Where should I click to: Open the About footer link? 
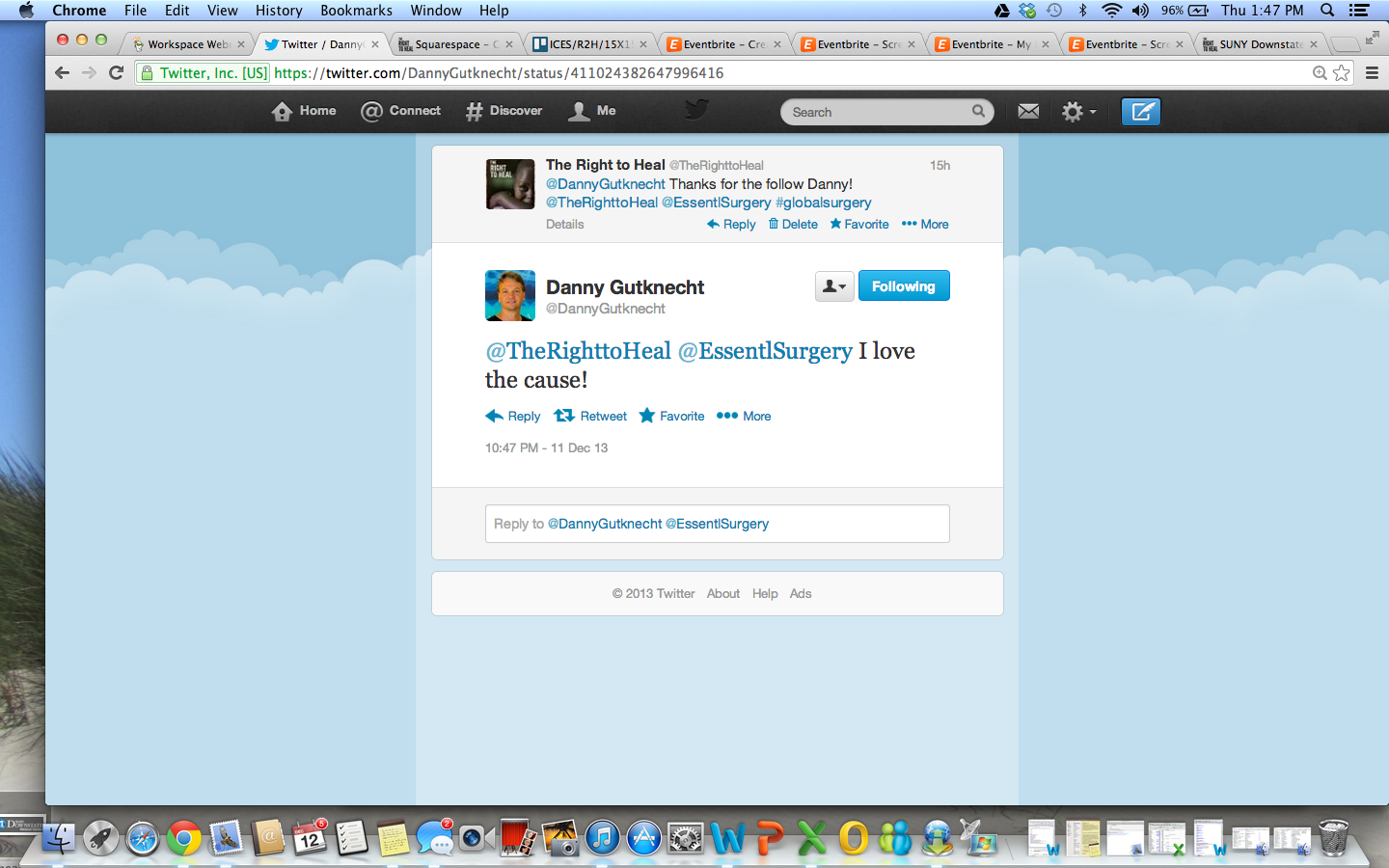pyautogui.click(x=723, y=594)
